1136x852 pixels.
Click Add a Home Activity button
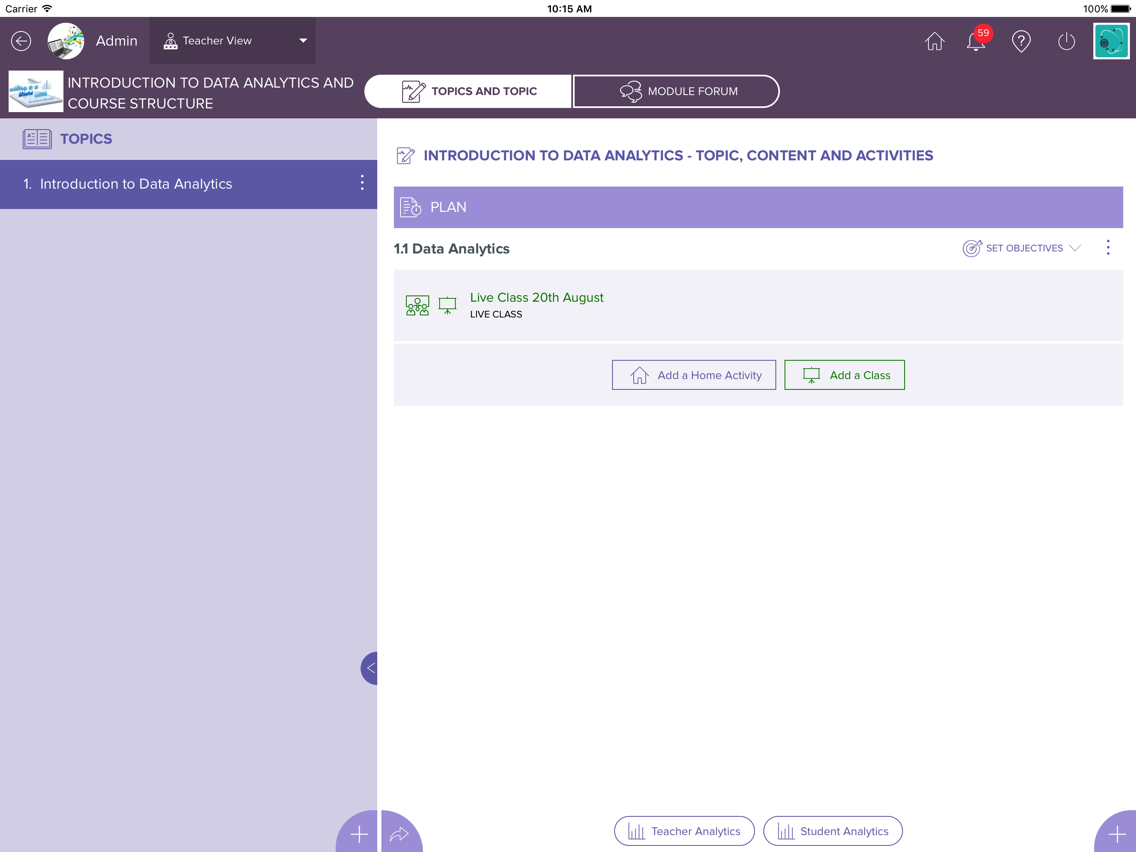tap(694, 375)
